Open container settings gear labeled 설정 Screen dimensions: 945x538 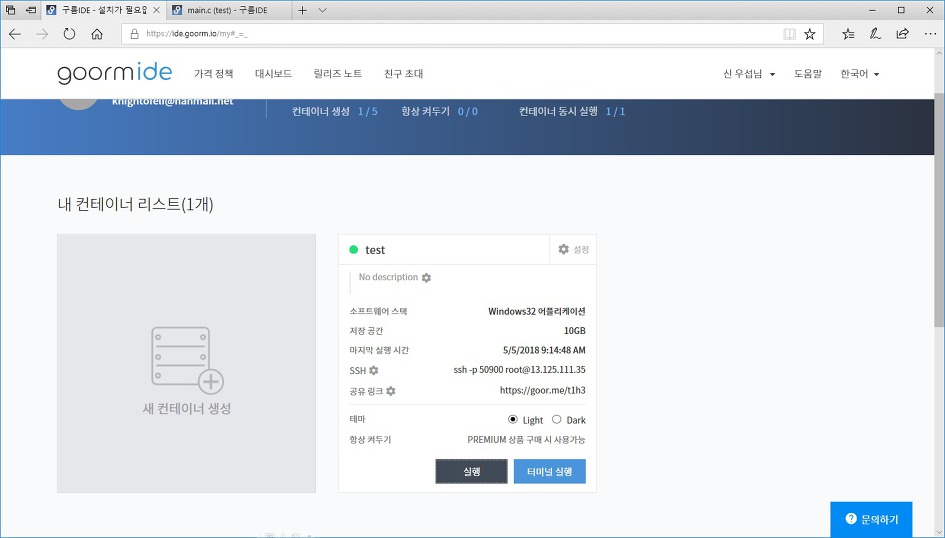click(x=573, y=249)
